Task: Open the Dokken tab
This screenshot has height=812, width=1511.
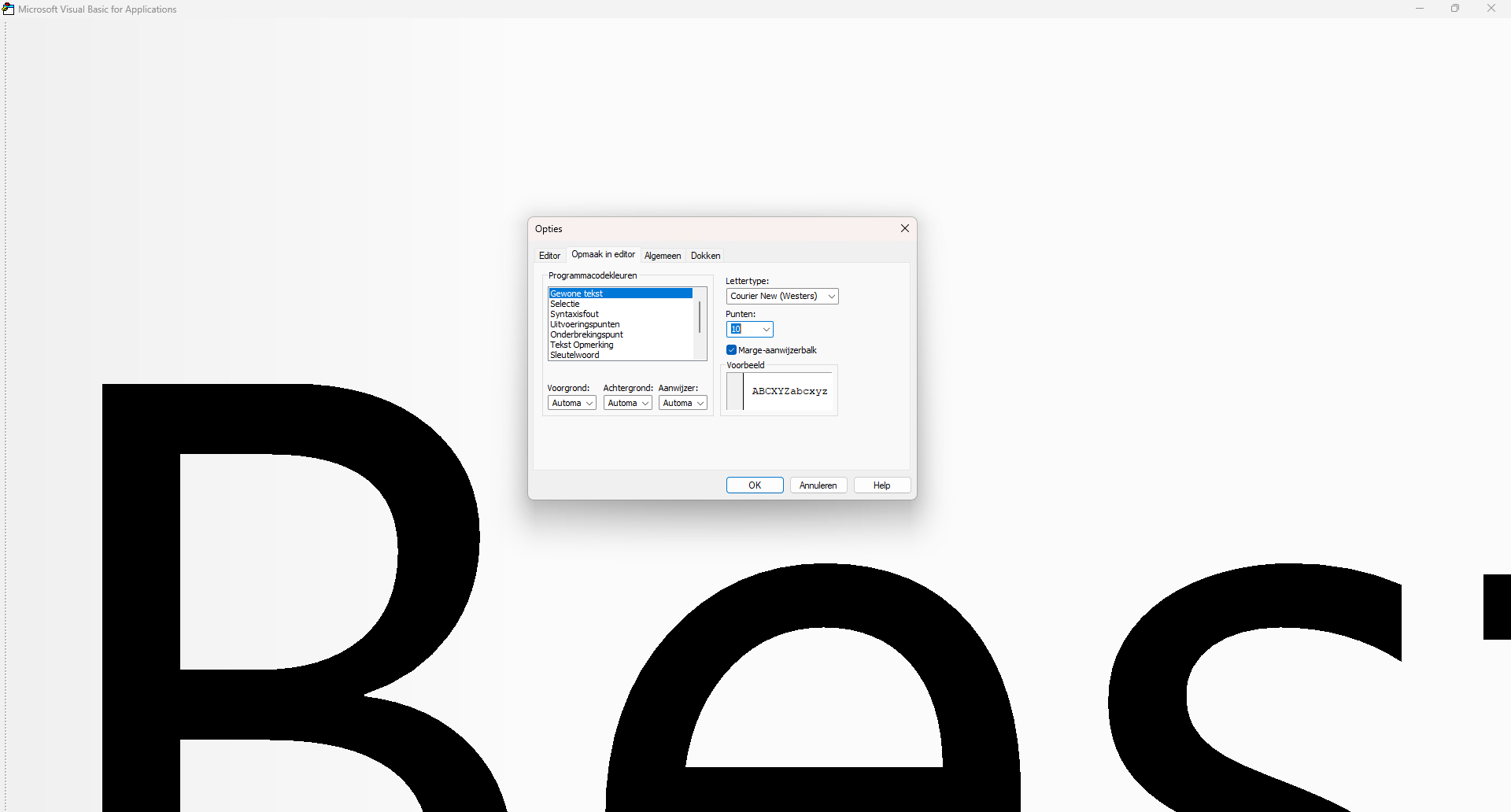Action: [x=705, y=256]
